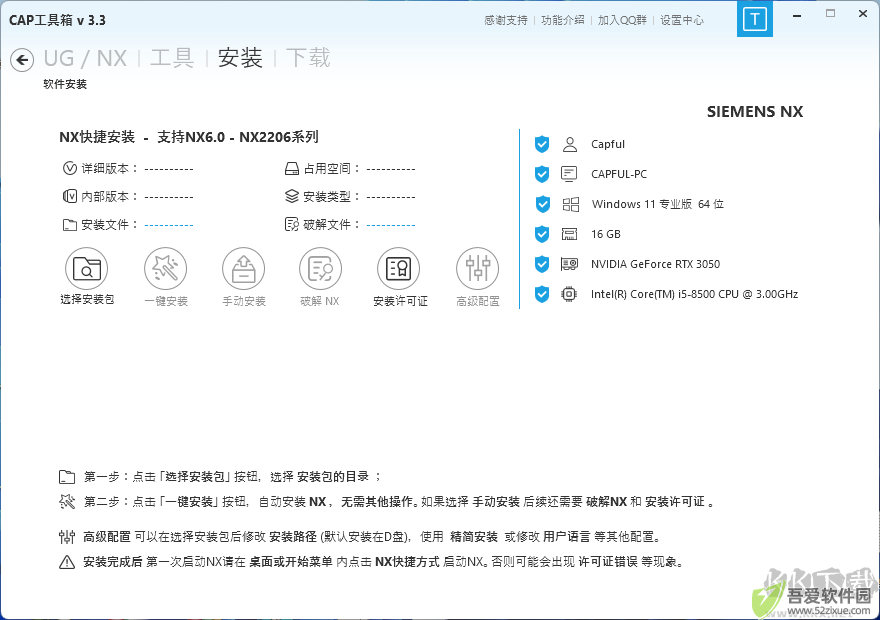Click the CPU chip icon for i5-8500
Screen dimensions: 880x620
click(x=569, y=293)
